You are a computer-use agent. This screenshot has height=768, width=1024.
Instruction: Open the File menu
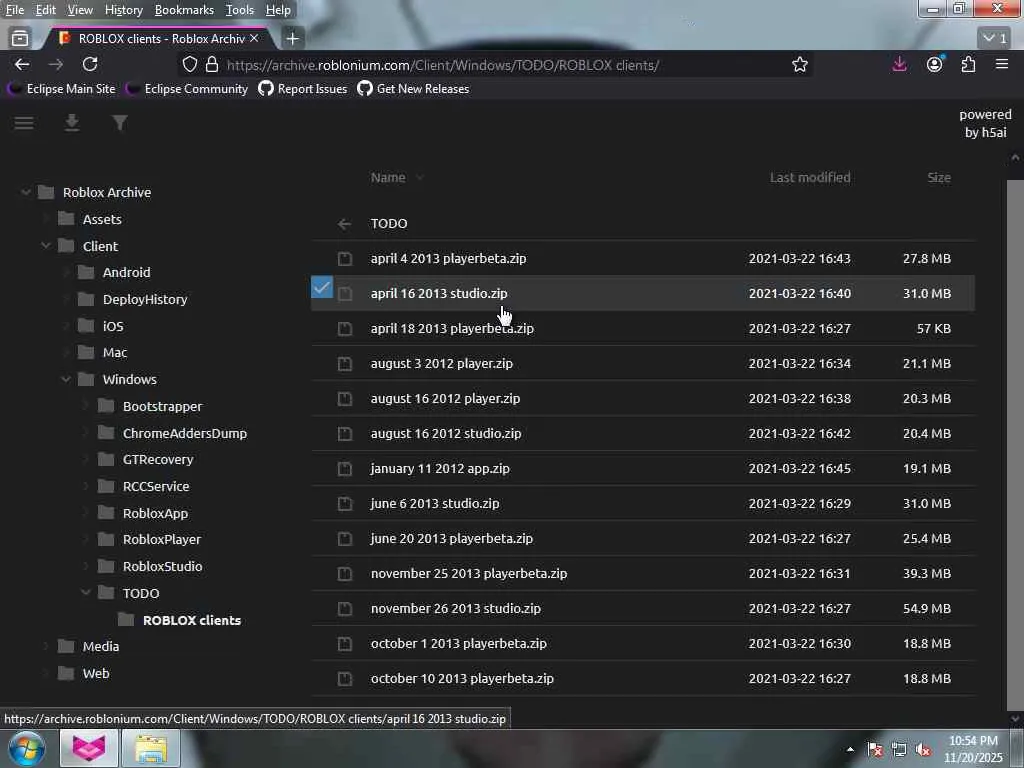pyautogui.click(x=15, y=10)
